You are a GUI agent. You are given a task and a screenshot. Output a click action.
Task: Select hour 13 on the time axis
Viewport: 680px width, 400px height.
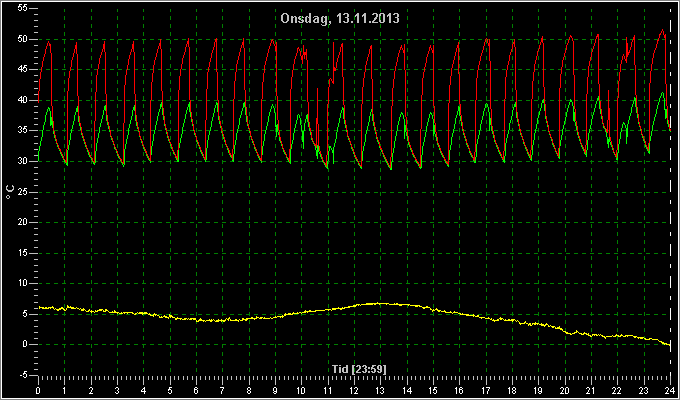coord(380,390)
